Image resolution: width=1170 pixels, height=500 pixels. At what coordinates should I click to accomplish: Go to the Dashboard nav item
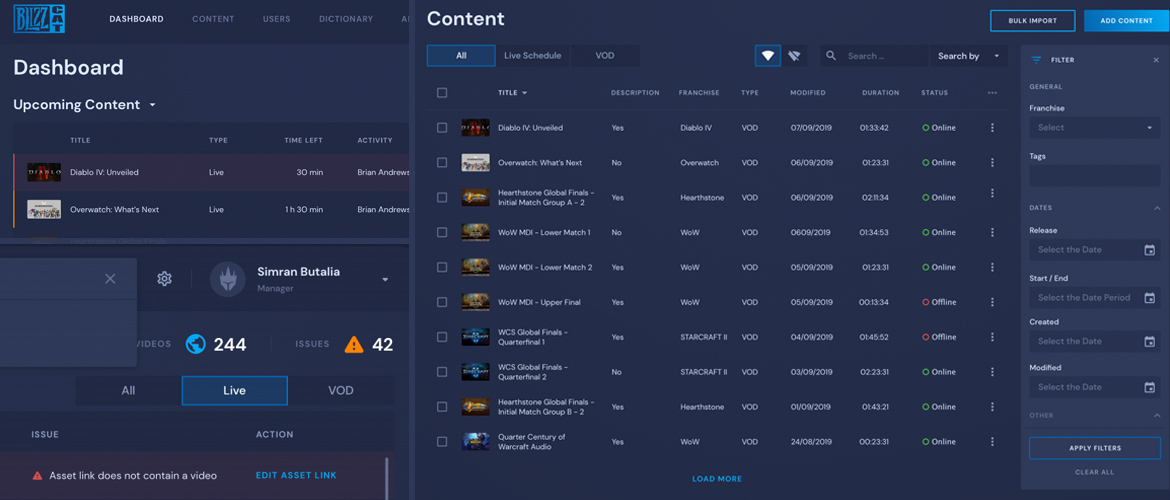[x=137, y=19]
